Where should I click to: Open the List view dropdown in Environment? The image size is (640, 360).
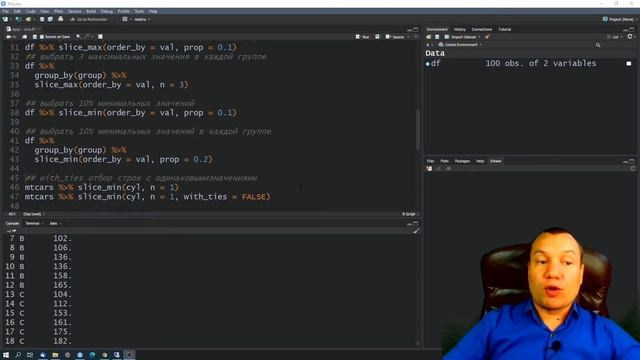(614, 37)
